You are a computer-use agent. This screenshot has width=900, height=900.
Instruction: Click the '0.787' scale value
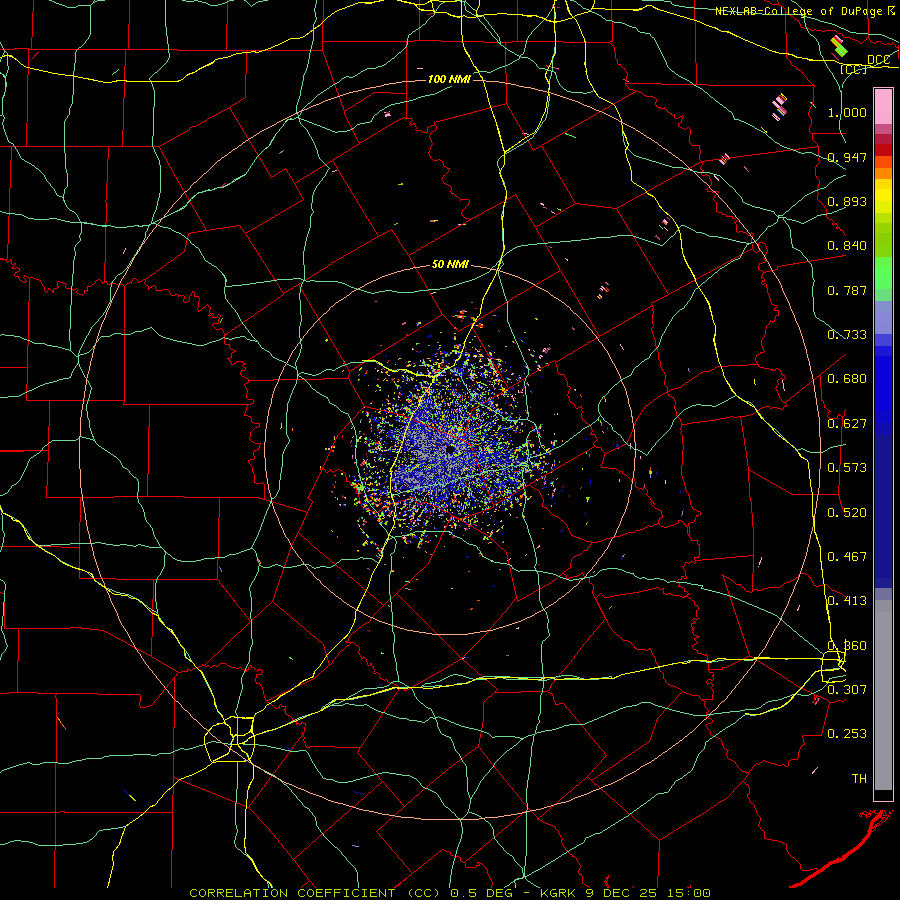(x=847, y=290)
